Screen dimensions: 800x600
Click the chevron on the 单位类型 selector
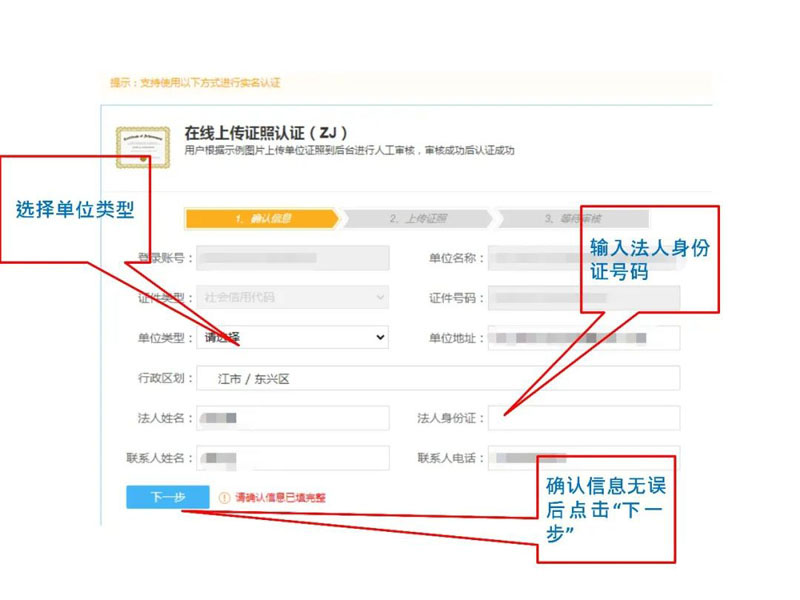tap(380, 337)
